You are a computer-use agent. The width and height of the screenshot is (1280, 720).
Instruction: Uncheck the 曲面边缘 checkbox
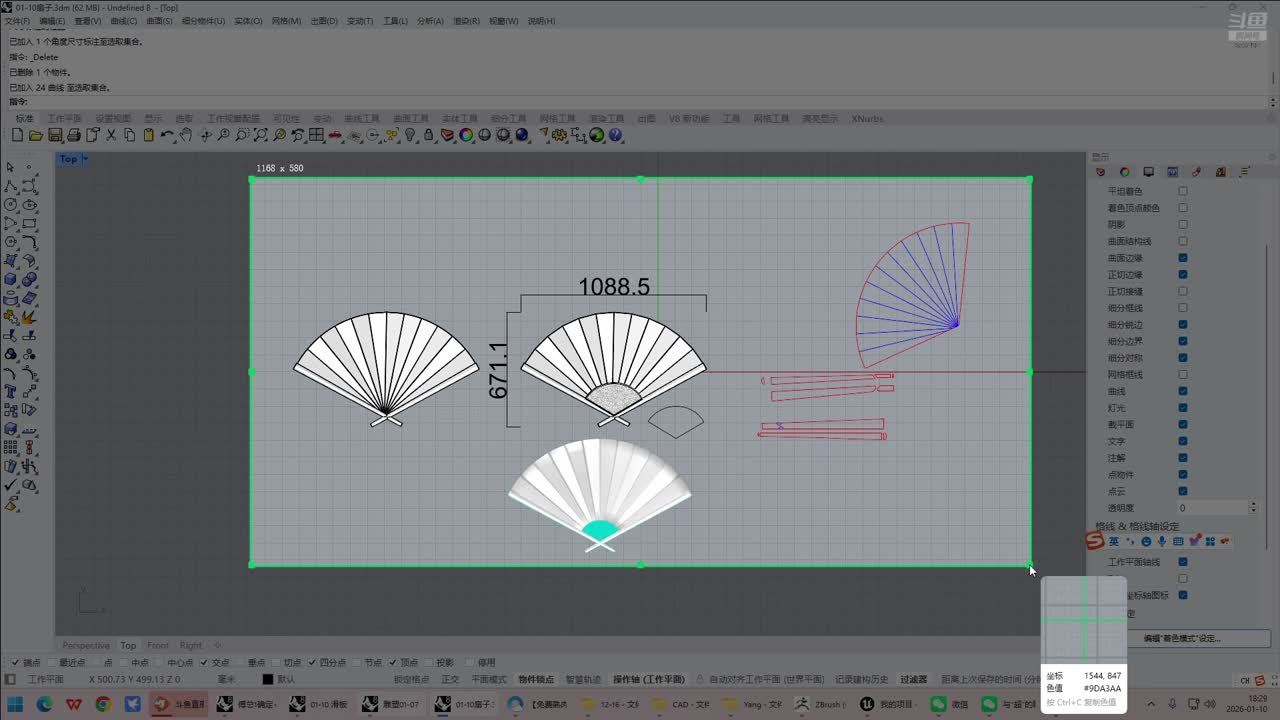1183,258
